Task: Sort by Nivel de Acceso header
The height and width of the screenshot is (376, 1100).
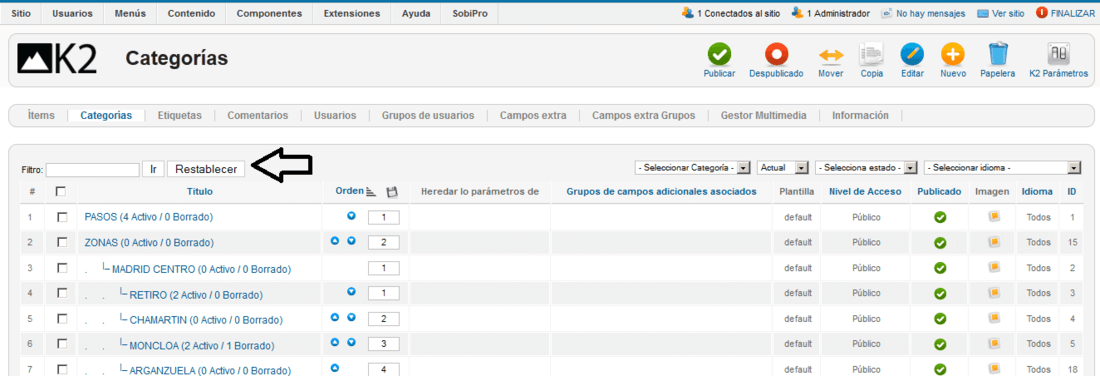Action: click(866, 192)
